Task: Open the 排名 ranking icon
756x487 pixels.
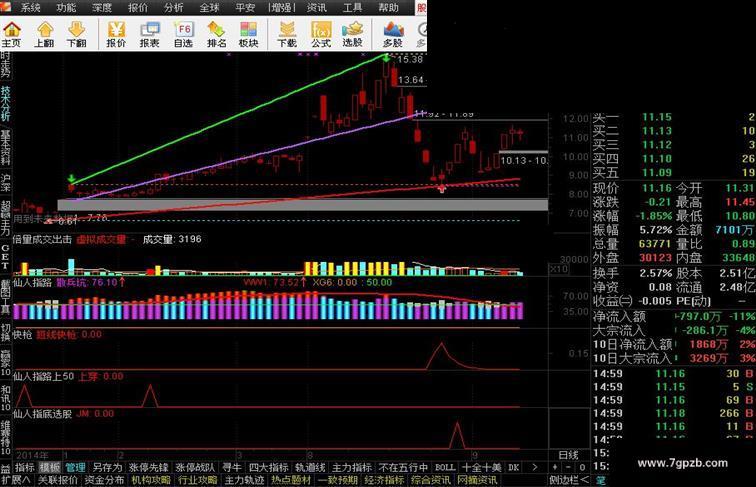Action: tap(216, 34)
